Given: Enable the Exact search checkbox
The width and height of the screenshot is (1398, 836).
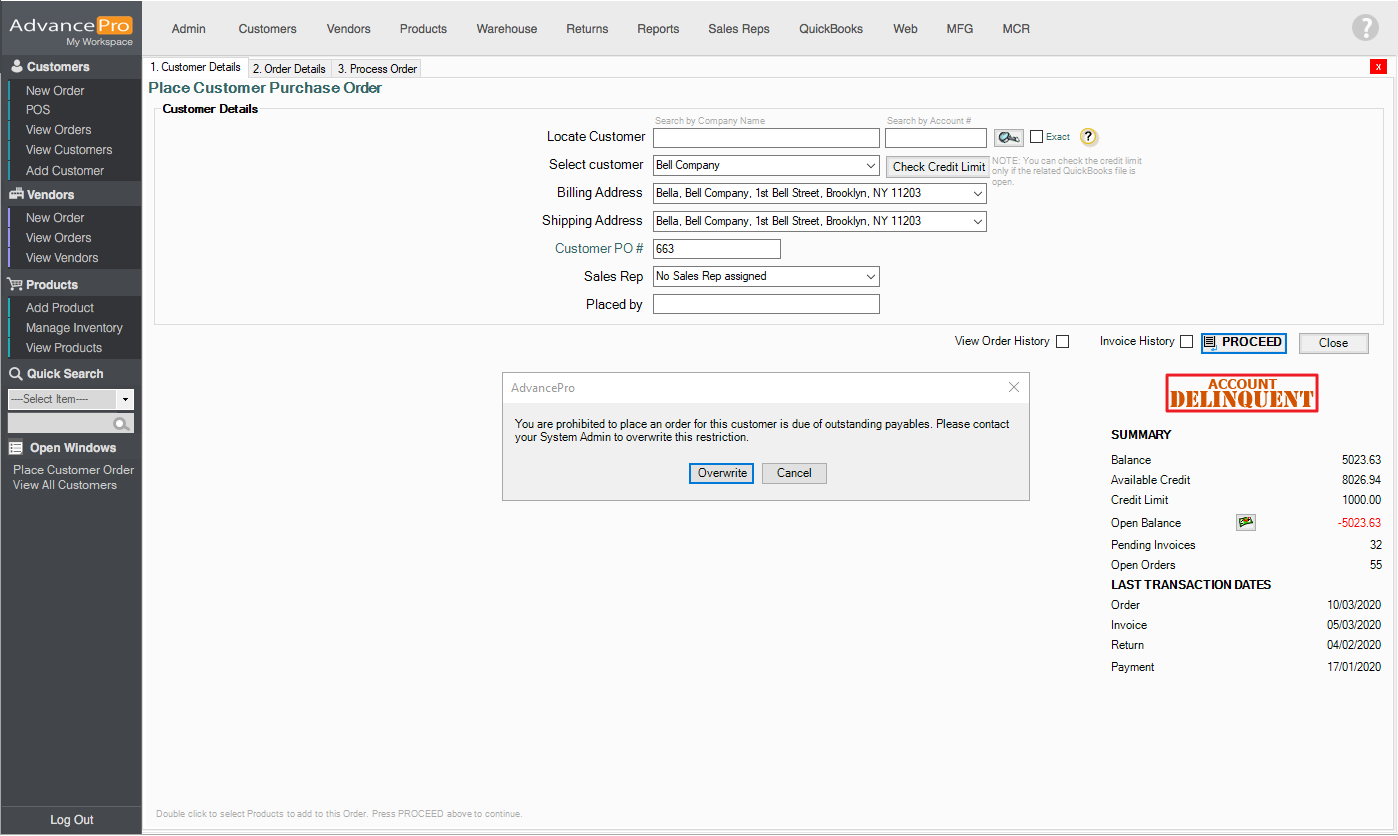Looking at the screenshot, I should pos(1036,137).
